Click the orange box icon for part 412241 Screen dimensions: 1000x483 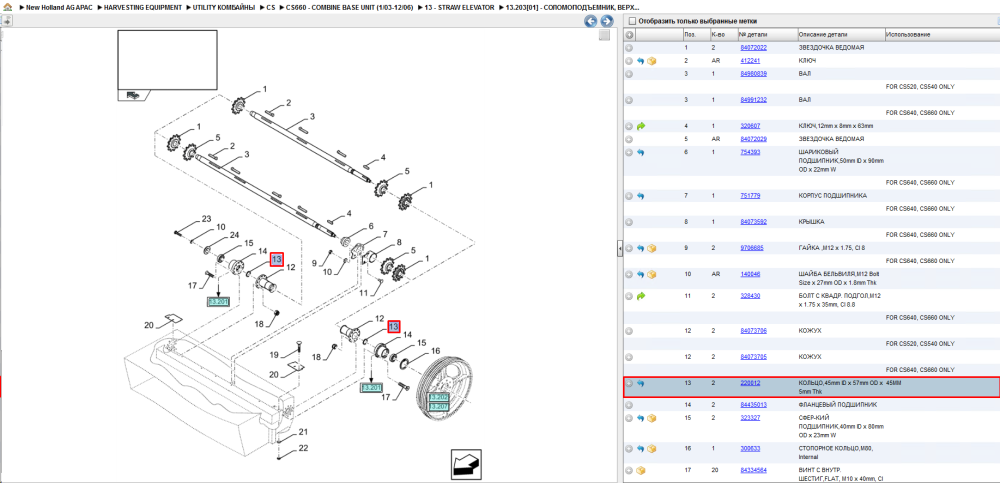tap(652, 61)
